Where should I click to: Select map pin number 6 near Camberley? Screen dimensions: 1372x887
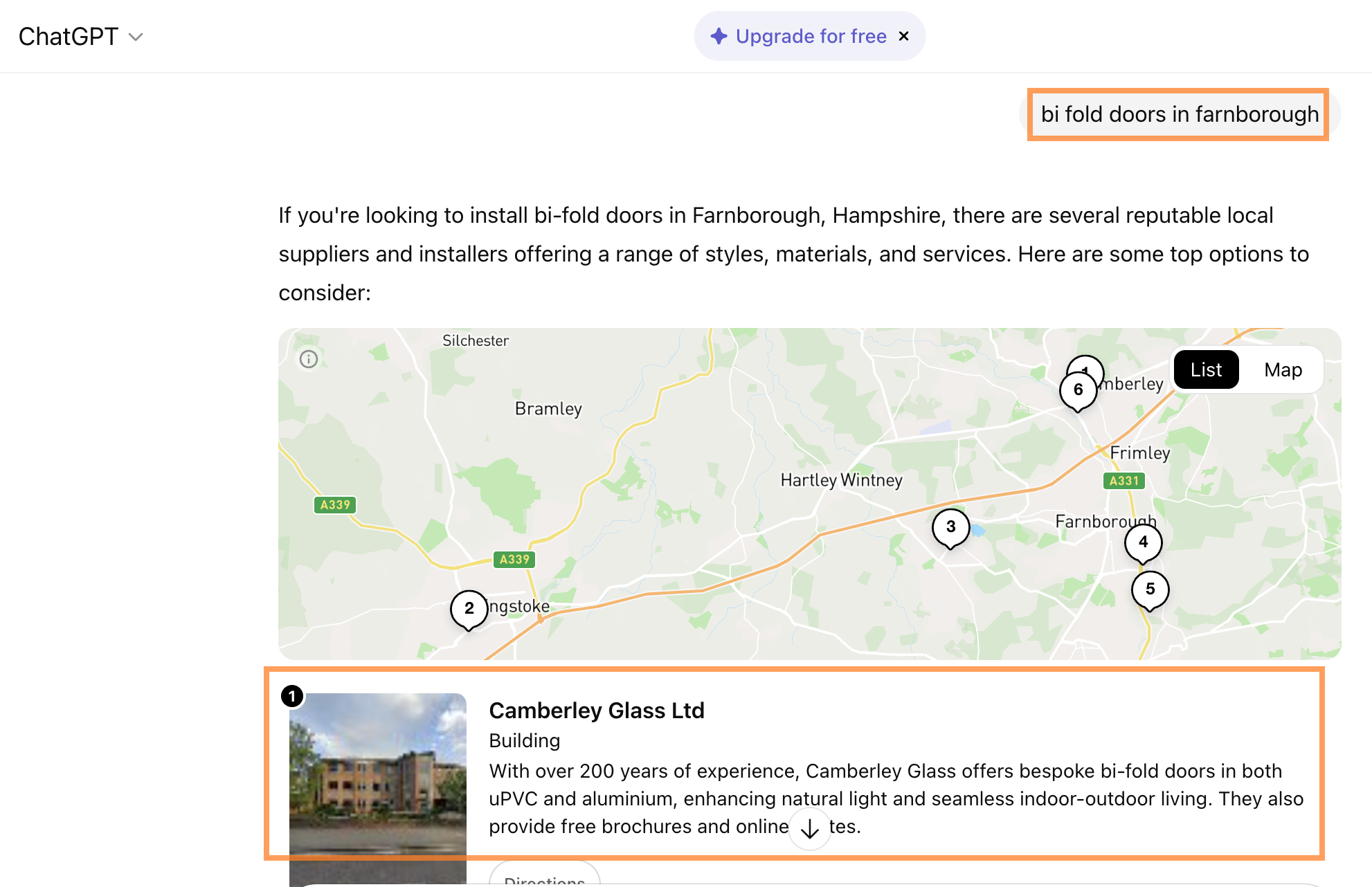(1078, 390)
